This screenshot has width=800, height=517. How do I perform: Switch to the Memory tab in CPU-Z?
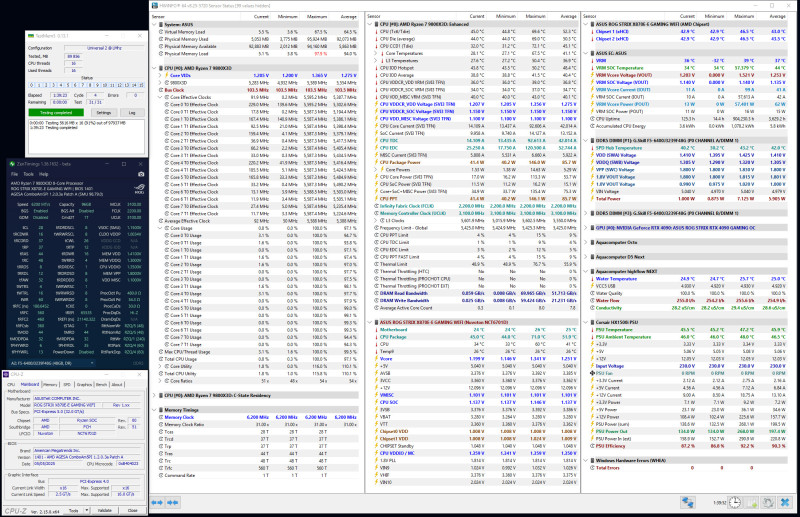point(50,384)
